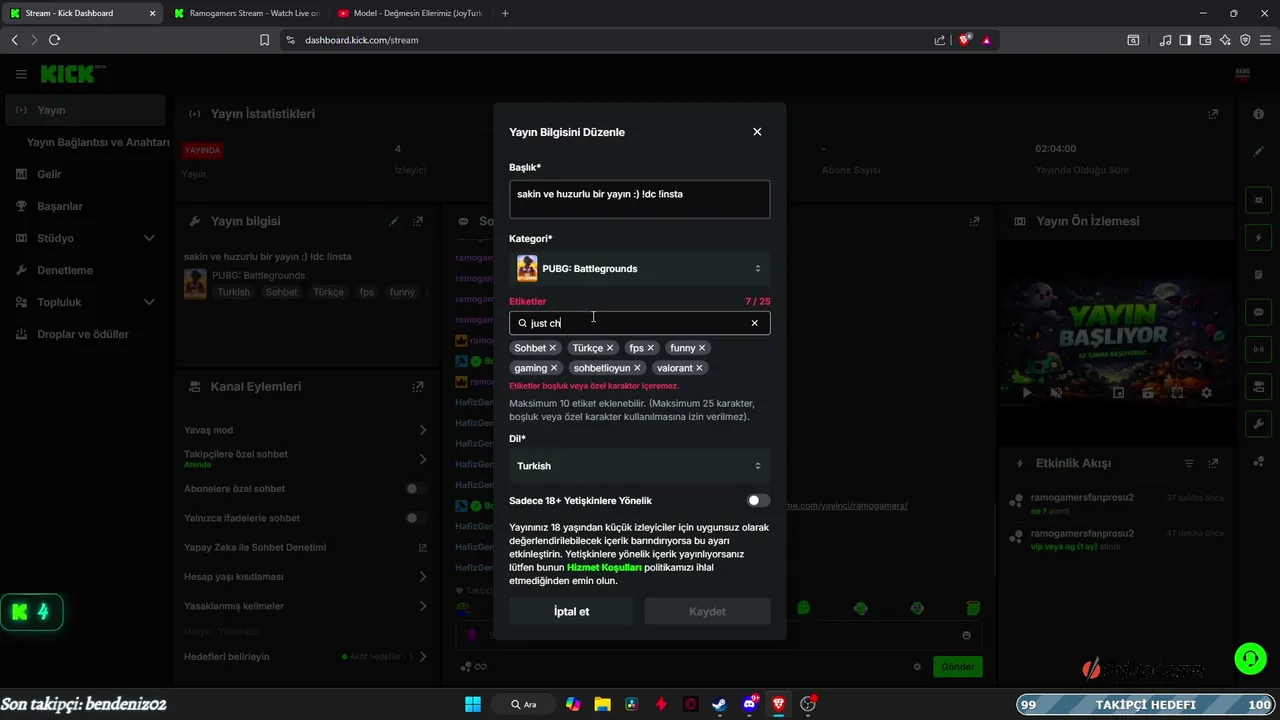Click the lightning bolt icon in right rail
The width and height of the screenshot is (1280, 720).
point(1259,238)
